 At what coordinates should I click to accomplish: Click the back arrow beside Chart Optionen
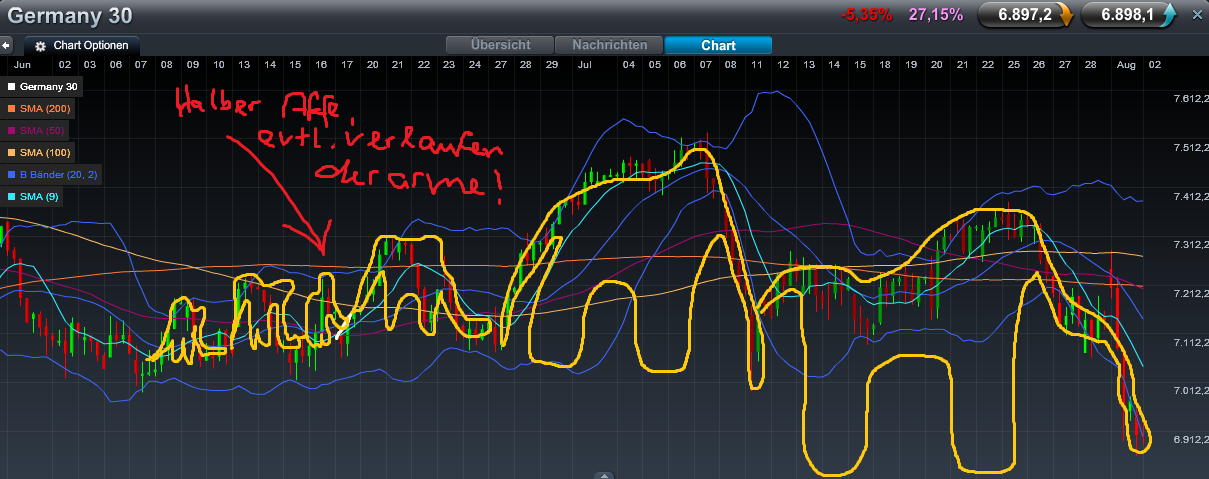pos(6,45)
